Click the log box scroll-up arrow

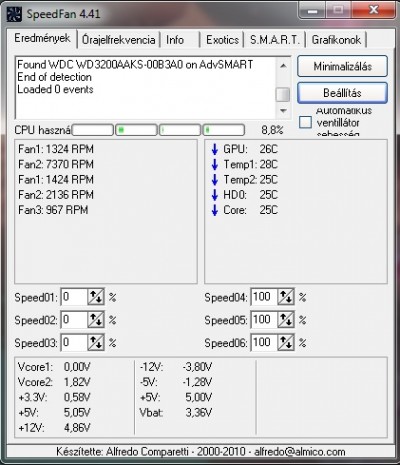pos(283,66)
